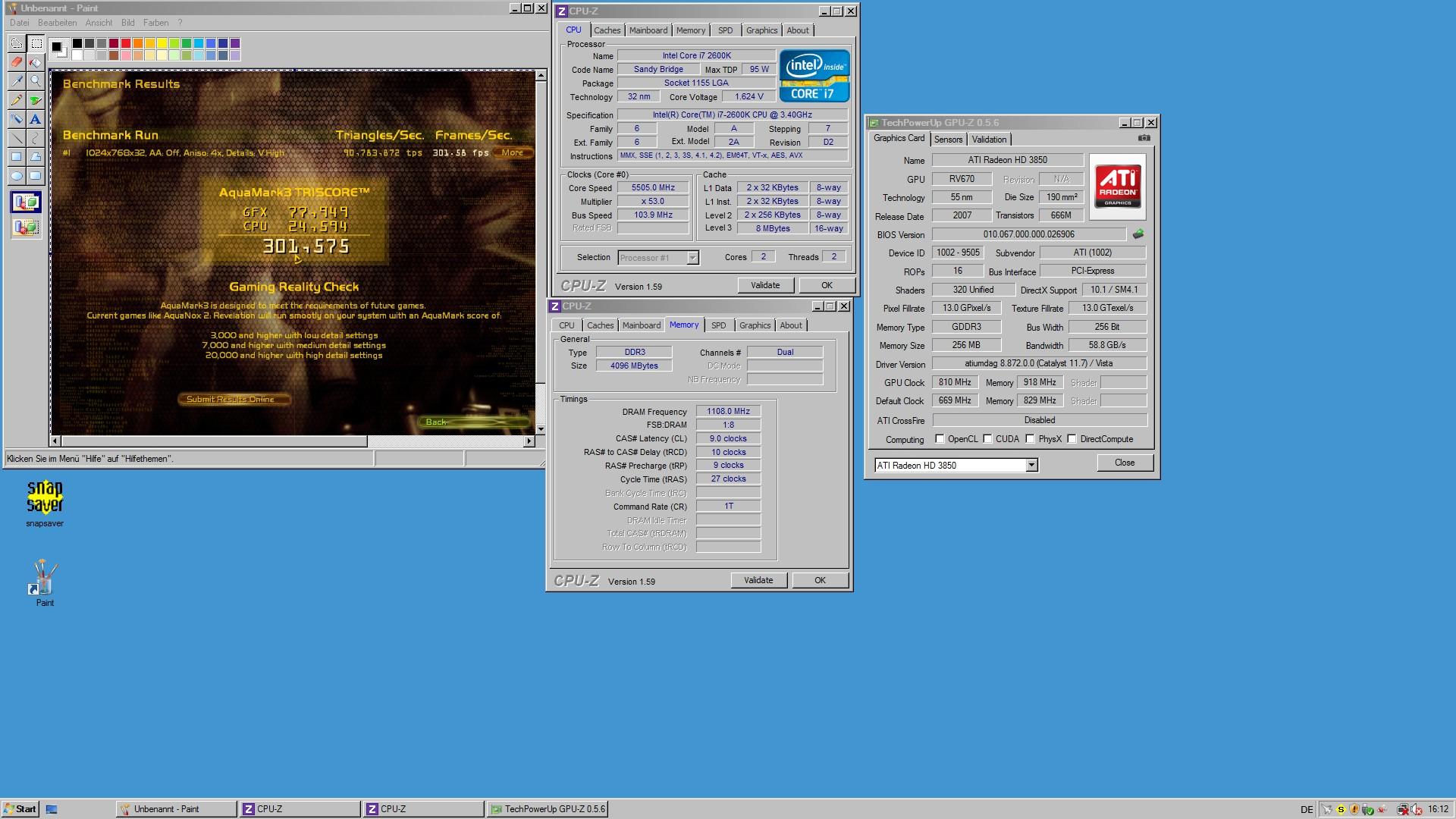The width and height of the screenshot is (1456, 819).
Task: Select the Line tool in Paint
Action: 16,138
